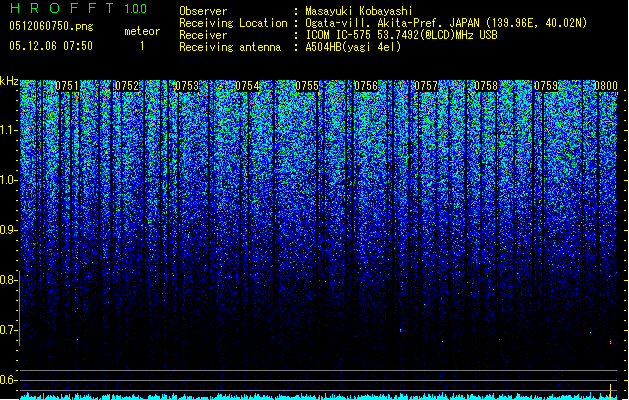Click the kHz axis unit label
The height and width of the screenshot is (400, 629).
(9, 81)
